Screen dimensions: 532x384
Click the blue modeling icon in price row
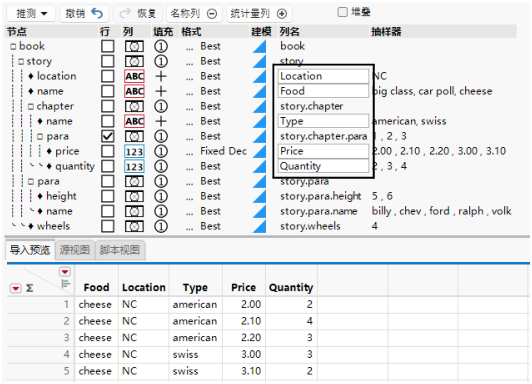click(260, 152)
